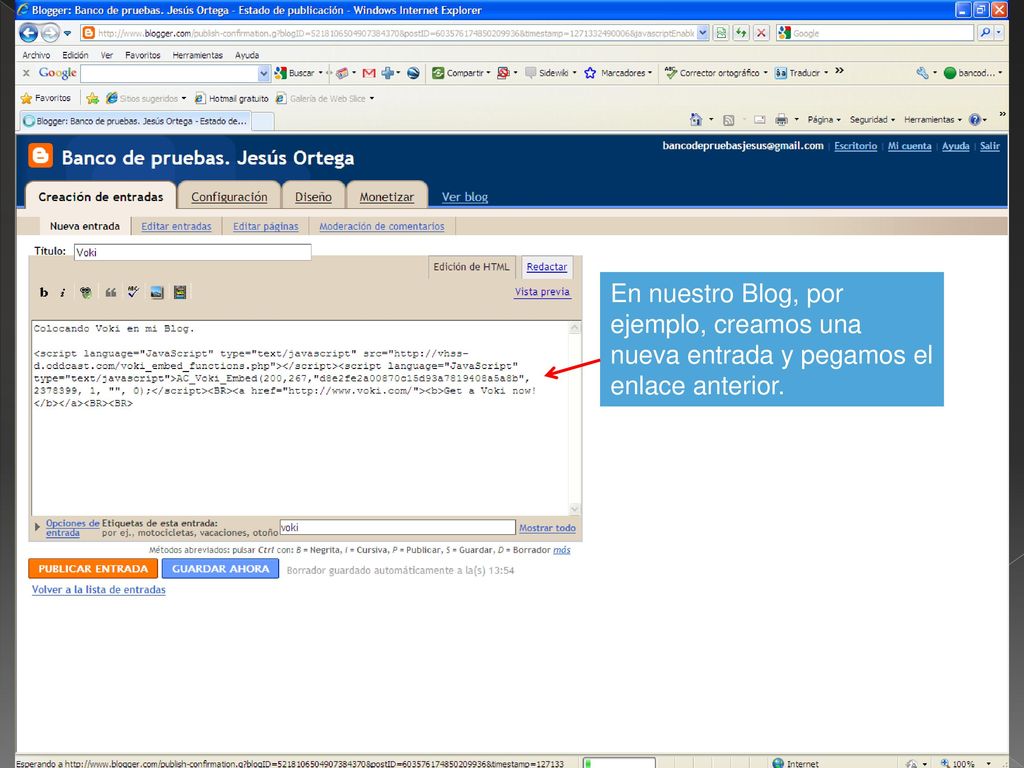Click the insert video filmstrip icon
The width and height of the screenshot is (1024, 768).
coord(180,293)
